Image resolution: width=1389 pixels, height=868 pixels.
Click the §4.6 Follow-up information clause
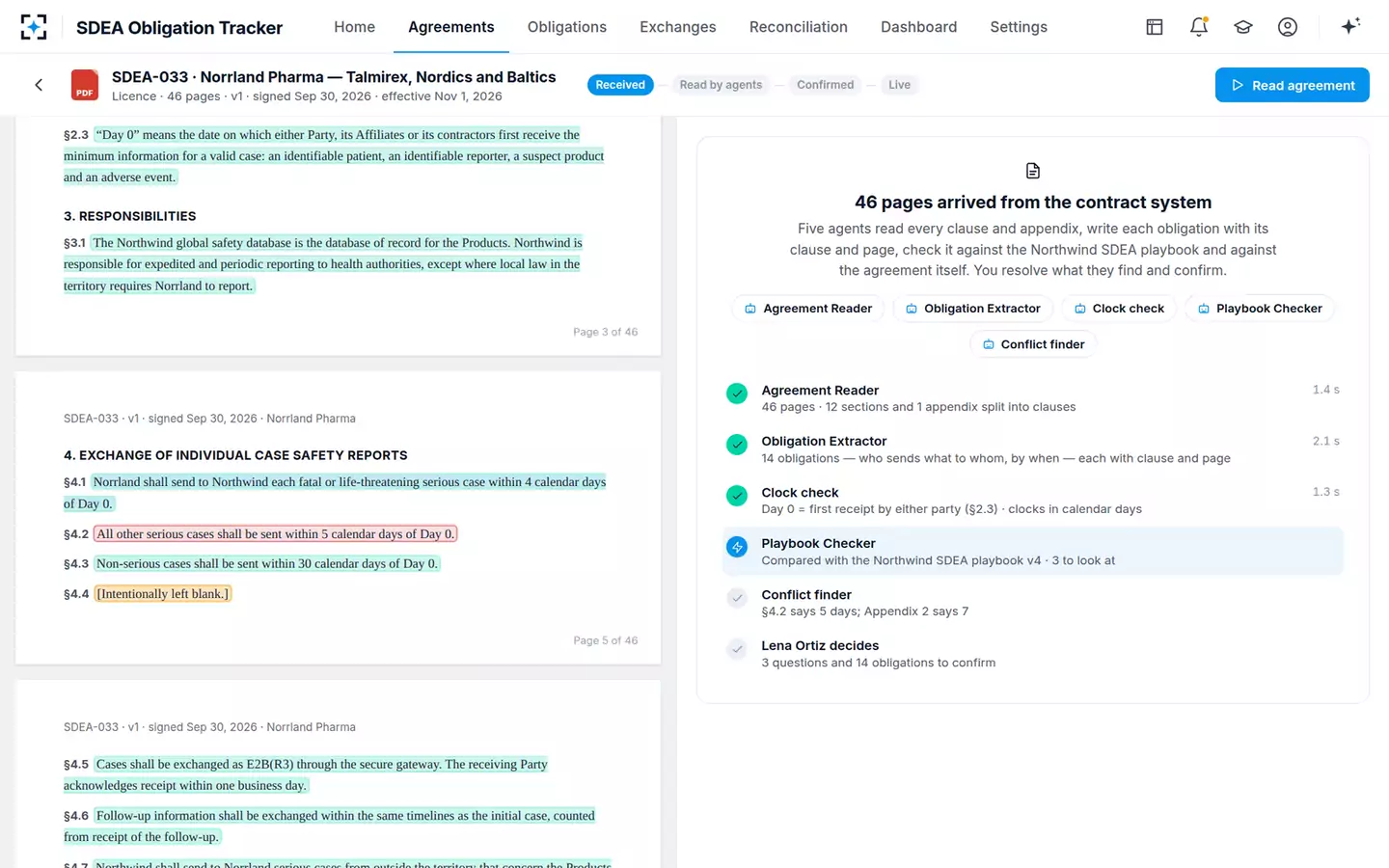[330, 826]
